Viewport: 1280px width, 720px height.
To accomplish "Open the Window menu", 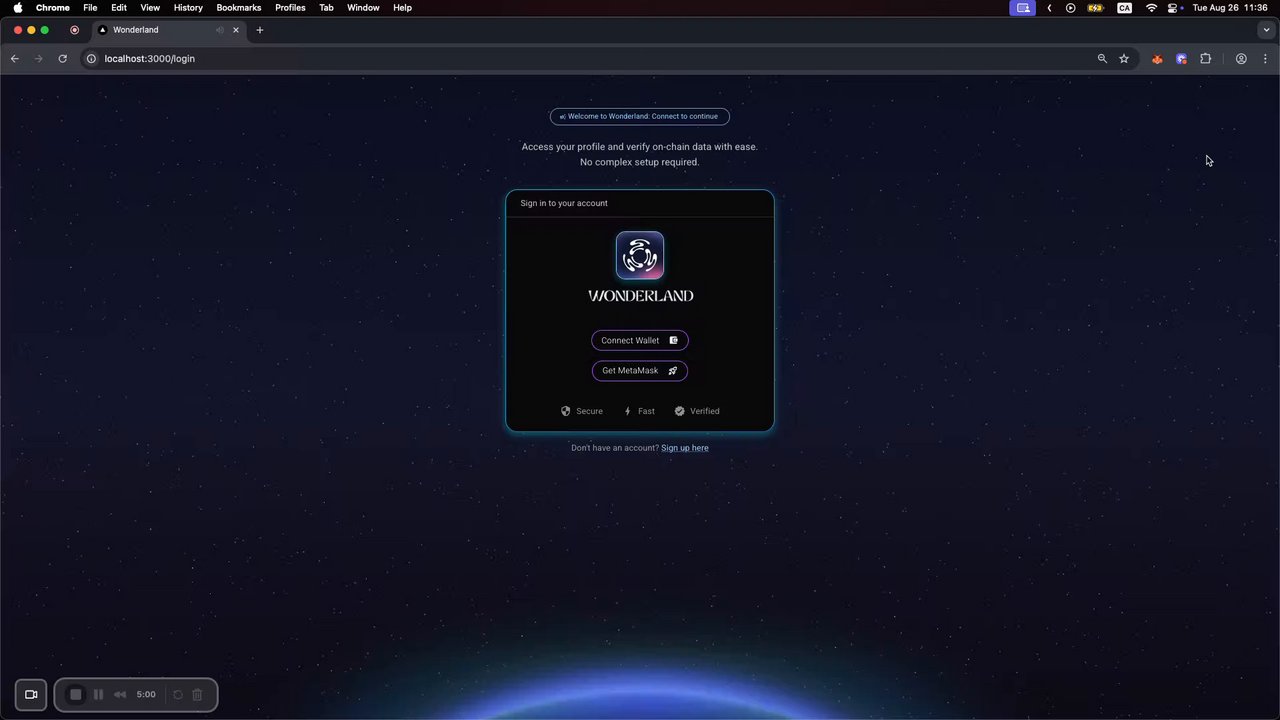I will (363, 7).
